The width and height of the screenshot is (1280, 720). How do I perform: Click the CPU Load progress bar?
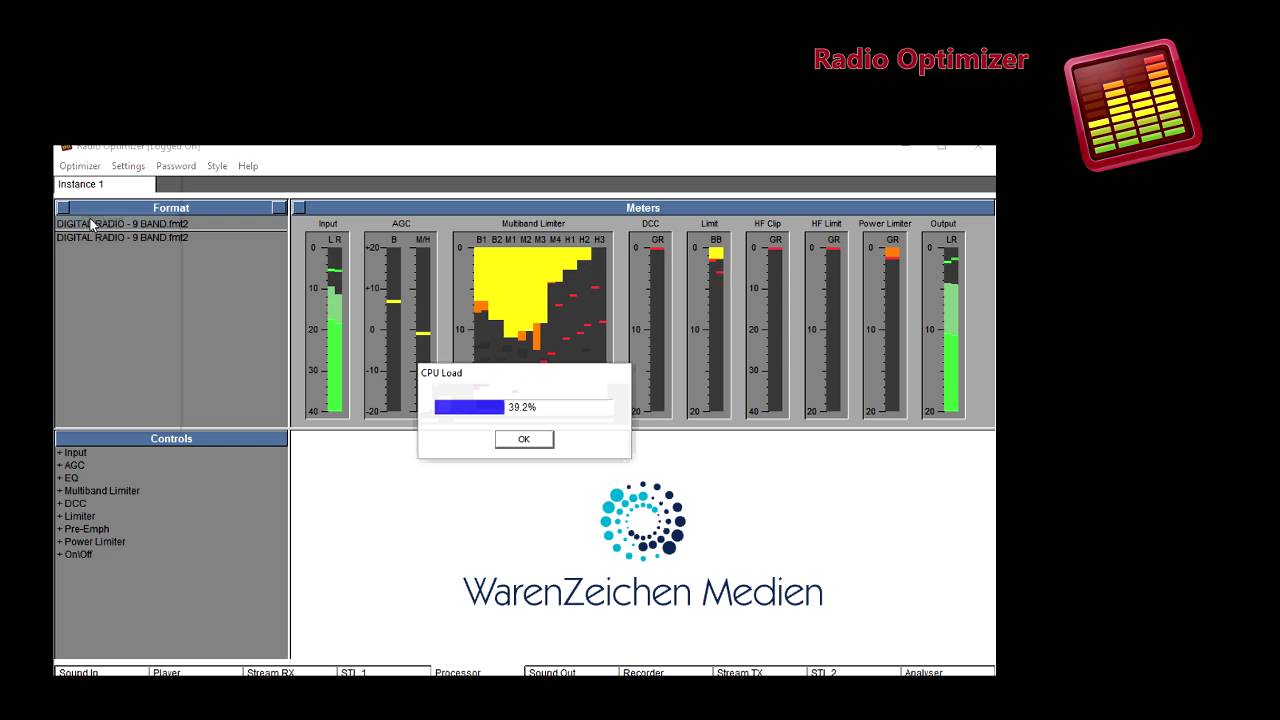(x=524, y=407)
